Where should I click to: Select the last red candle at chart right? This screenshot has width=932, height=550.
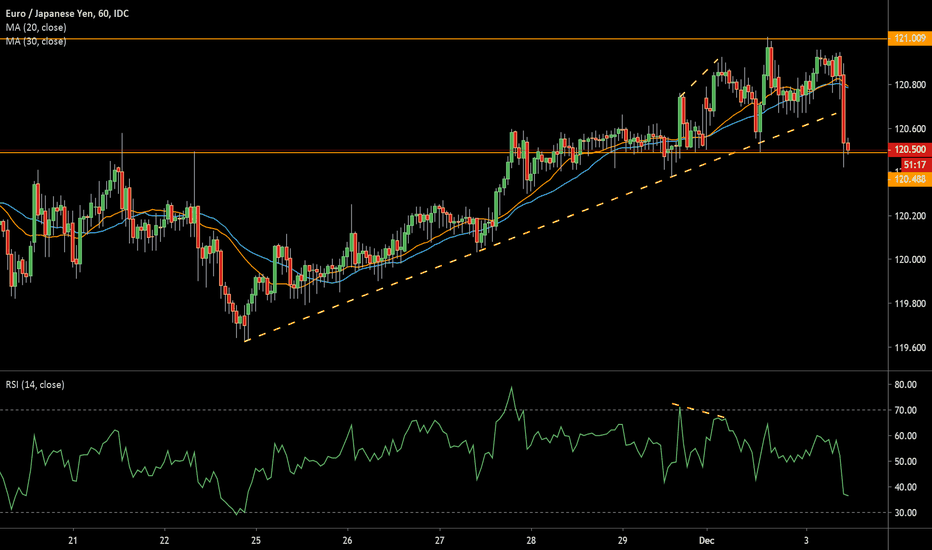point(848,147)
